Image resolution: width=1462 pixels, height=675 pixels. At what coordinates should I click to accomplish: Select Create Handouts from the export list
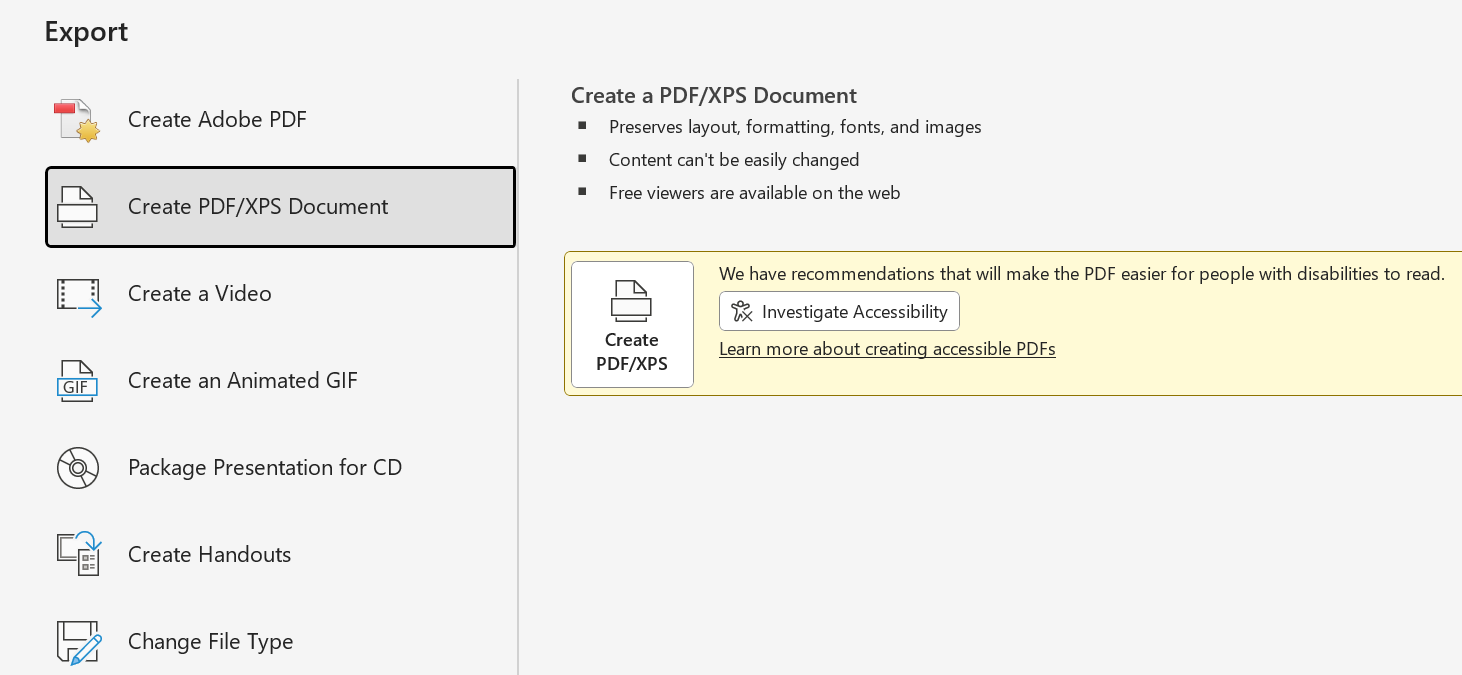209,554
